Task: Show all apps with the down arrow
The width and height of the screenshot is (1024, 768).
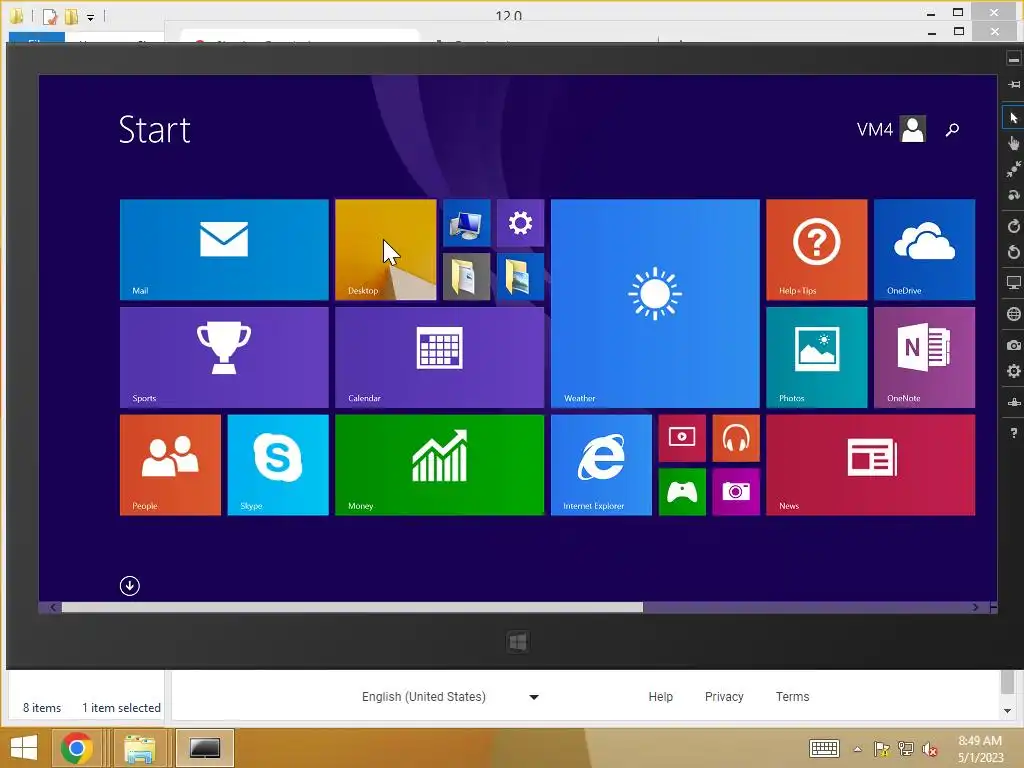Action: tap(129, 586)
